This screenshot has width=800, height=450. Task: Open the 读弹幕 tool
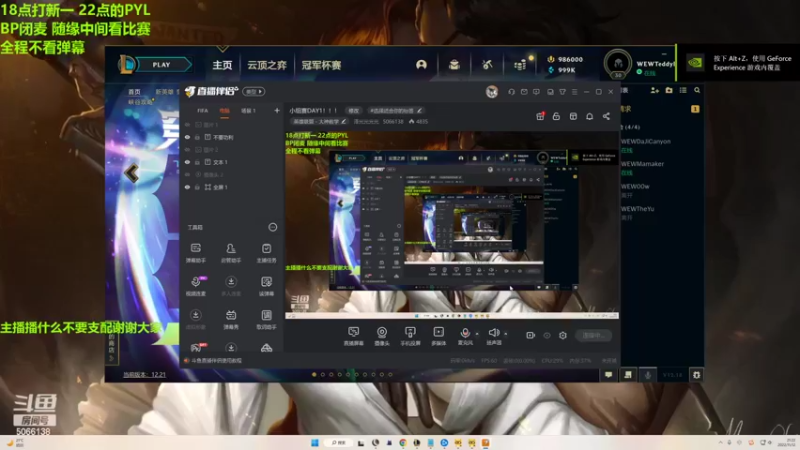tap(266, 286)
